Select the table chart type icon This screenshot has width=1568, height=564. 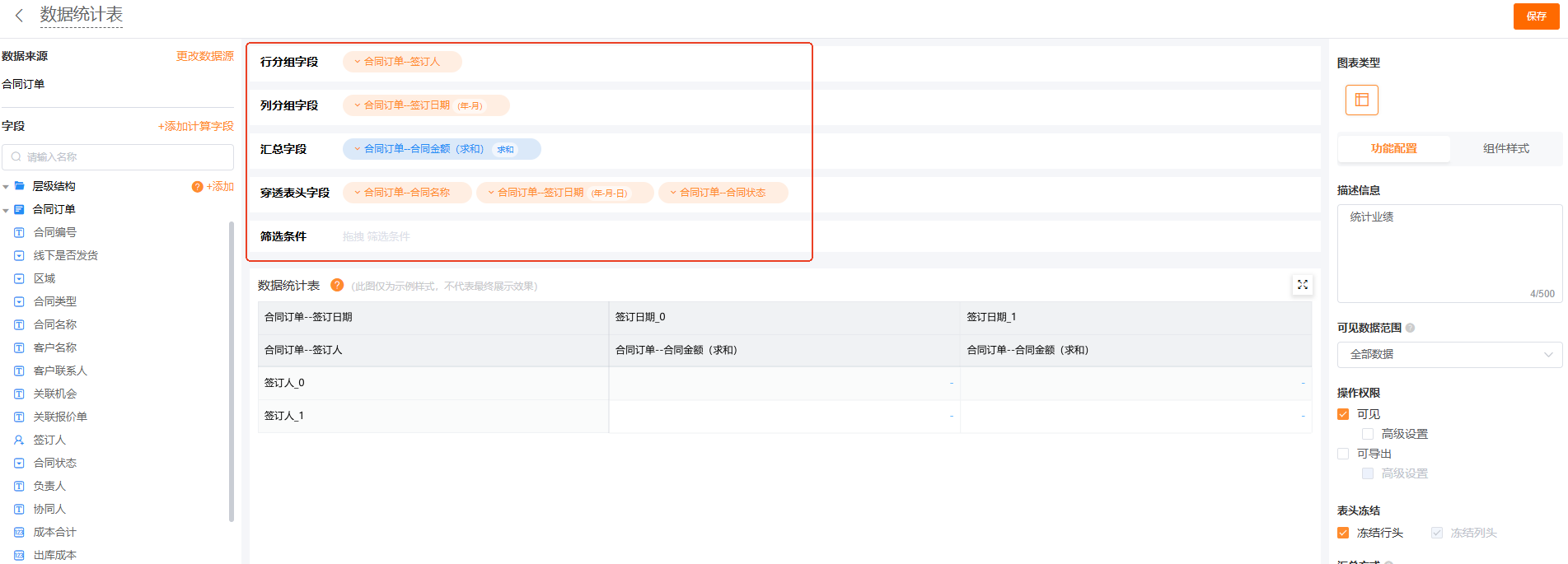coord(1361,100)
